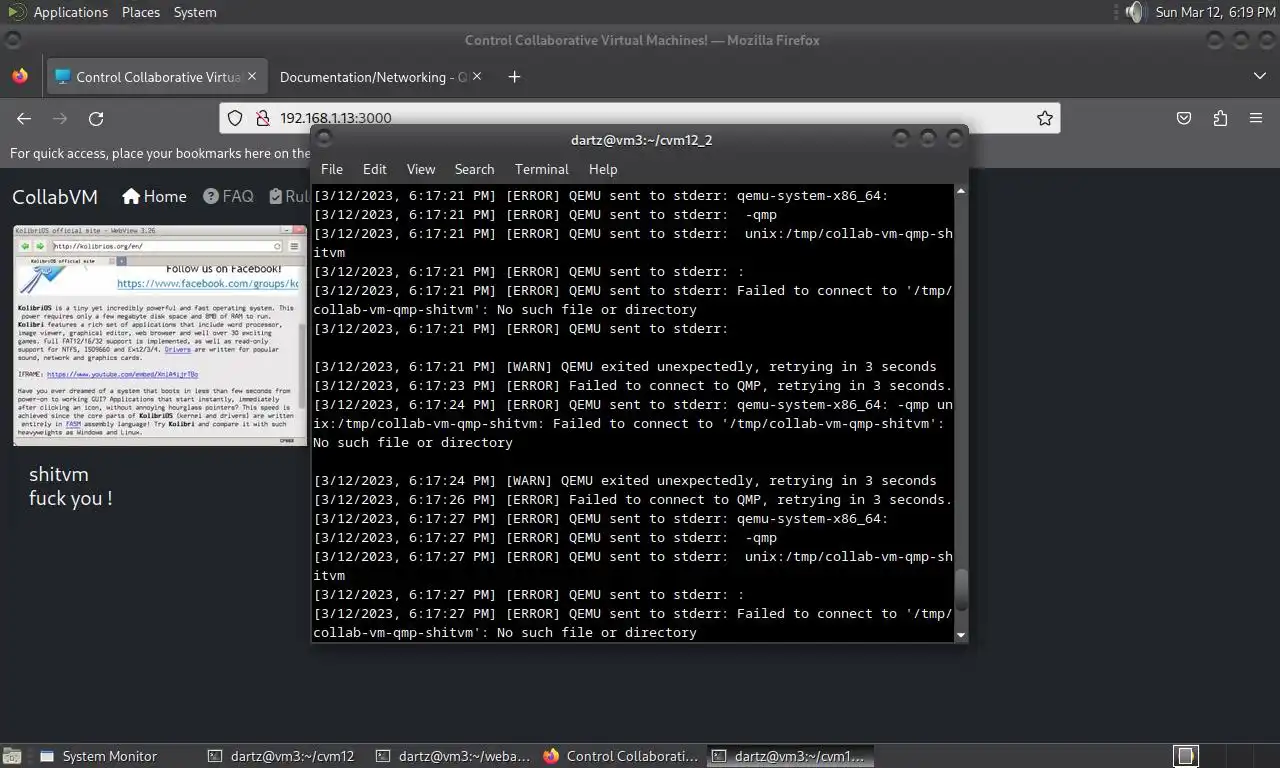
Task: Click the address bar showing 192.168.1.13:3000
Action: pos(640,118)
